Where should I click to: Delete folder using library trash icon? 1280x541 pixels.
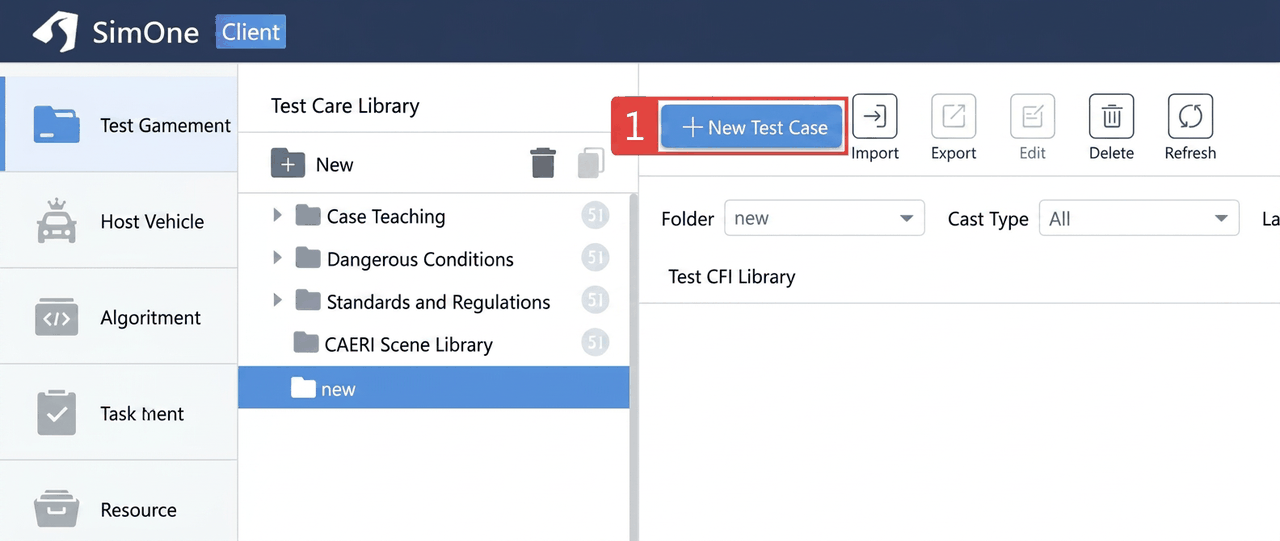pos(543,163)
